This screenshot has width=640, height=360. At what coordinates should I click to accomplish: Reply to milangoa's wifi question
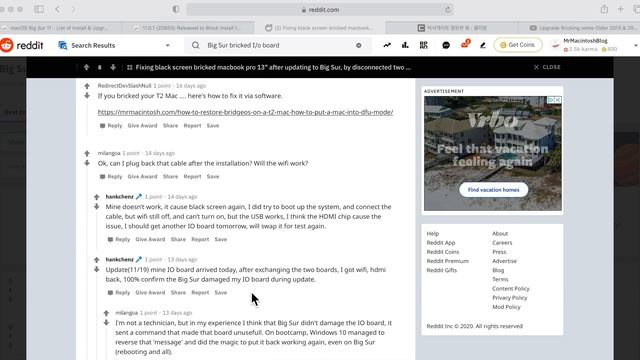pos(111,177)
